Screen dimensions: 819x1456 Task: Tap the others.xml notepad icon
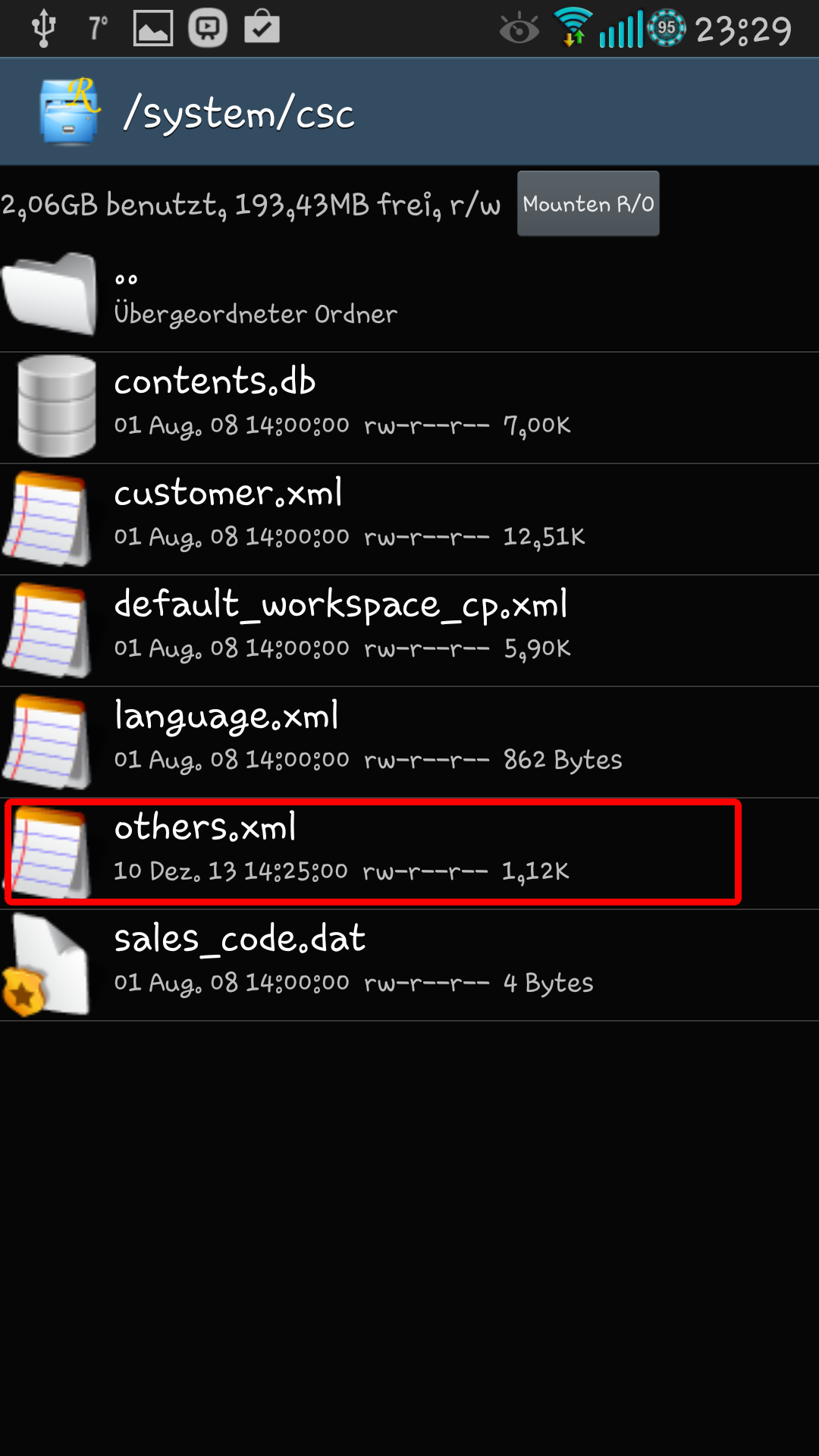49,852
